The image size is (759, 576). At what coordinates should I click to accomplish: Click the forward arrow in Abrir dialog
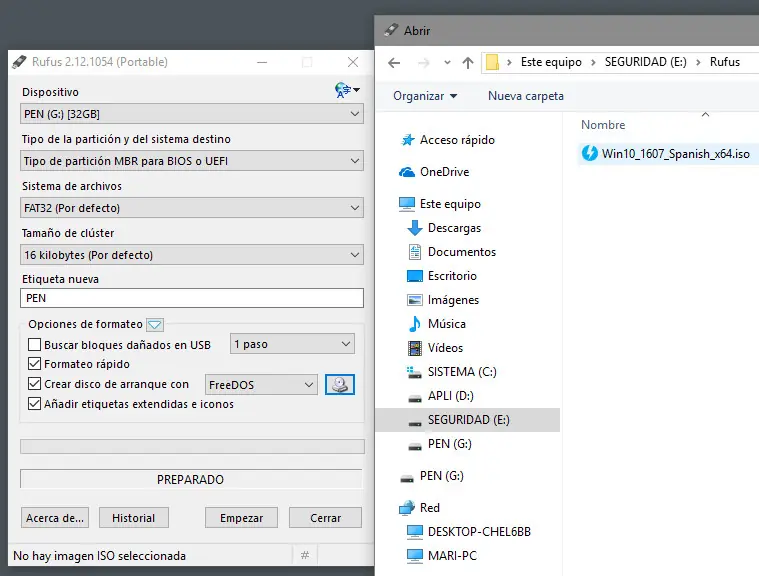coord(424,62)
